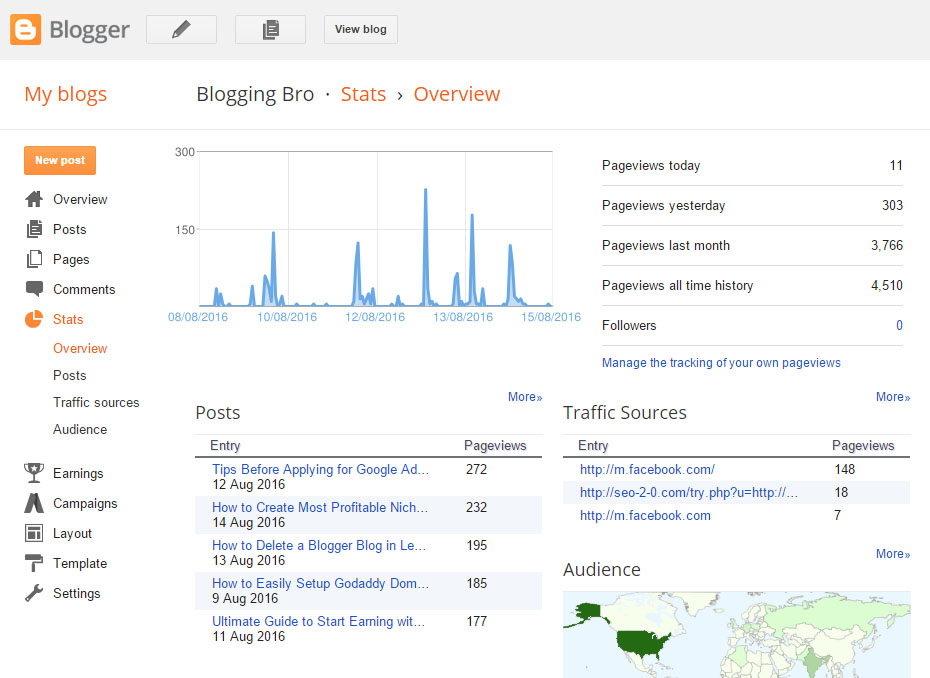The width and height of the screenshot is (930, 678).
Task: Click the Posts document icon in sidebar
Action: [34, 229]
